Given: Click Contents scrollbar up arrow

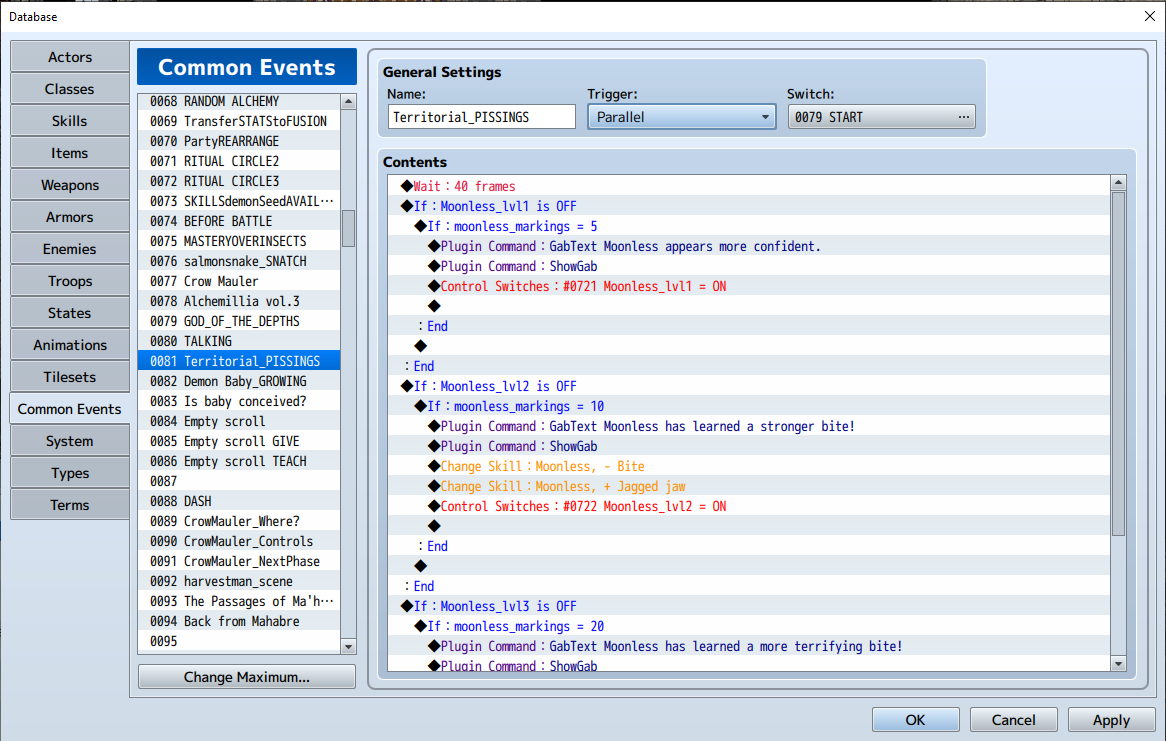Looking at the screenshot, I should point(1118,182).
